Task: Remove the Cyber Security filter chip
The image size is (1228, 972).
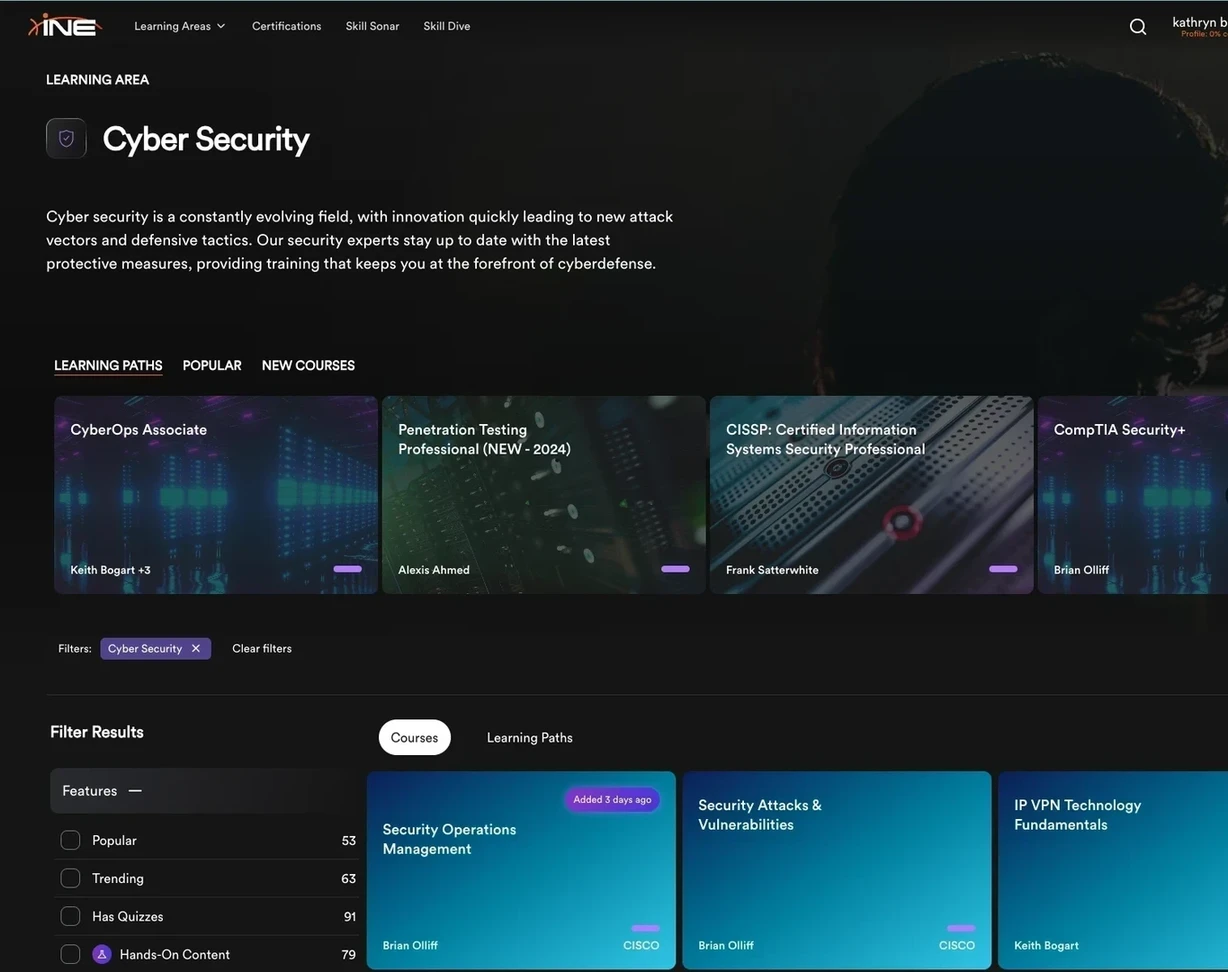Action: pos(196,649)
